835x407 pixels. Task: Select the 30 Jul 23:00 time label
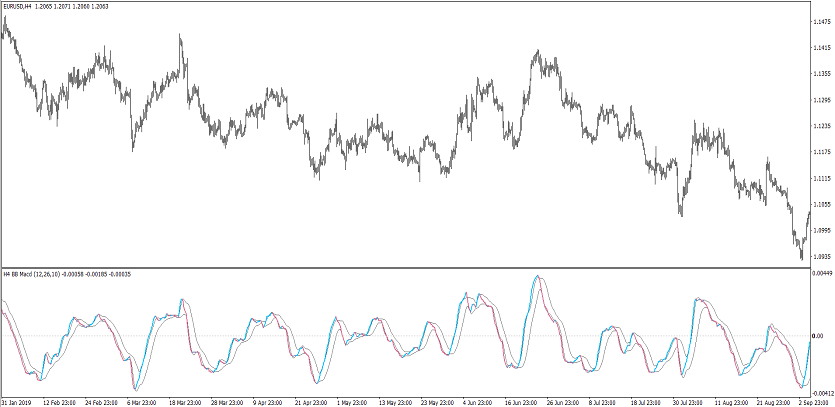tap(688, 401)
